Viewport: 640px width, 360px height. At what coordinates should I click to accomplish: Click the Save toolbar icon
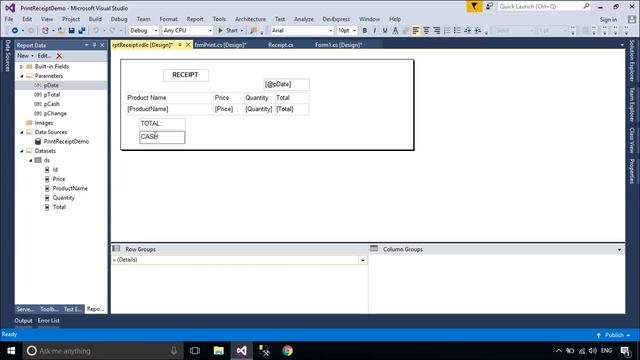pyautogui.click(x=71, y=31)
